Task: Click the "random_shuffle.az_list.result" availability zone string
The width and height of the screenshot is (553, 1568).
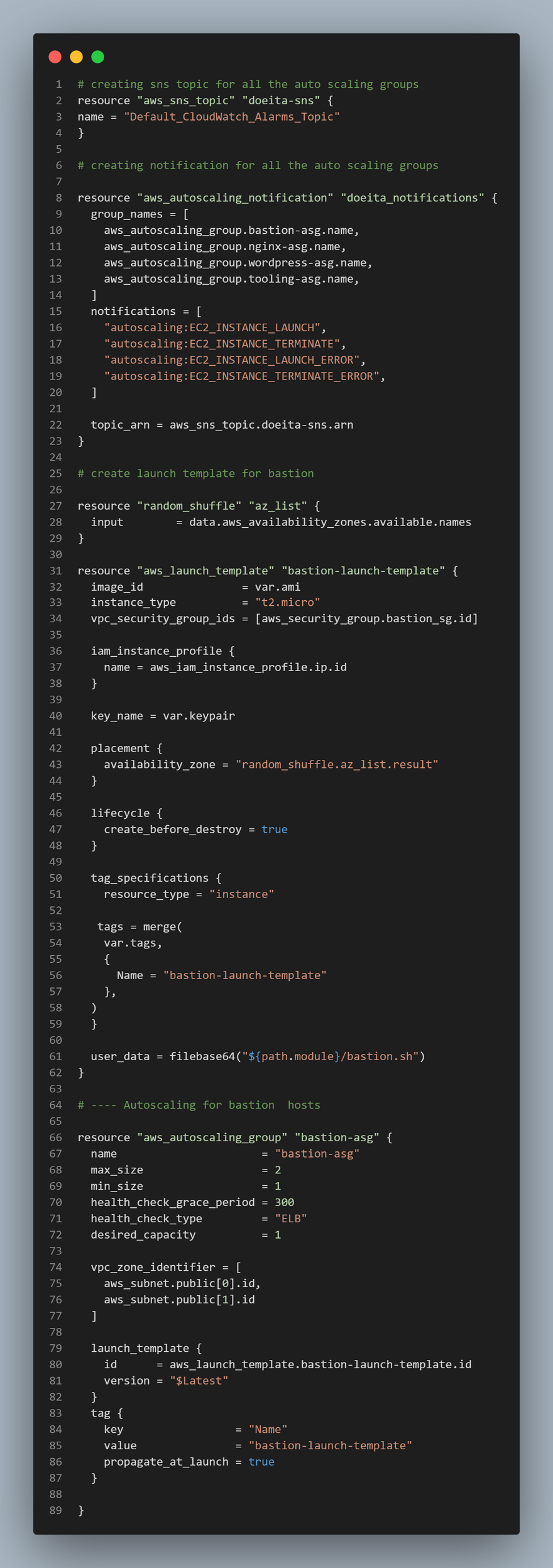Action: pyautogui.click(x=337, y=765)
